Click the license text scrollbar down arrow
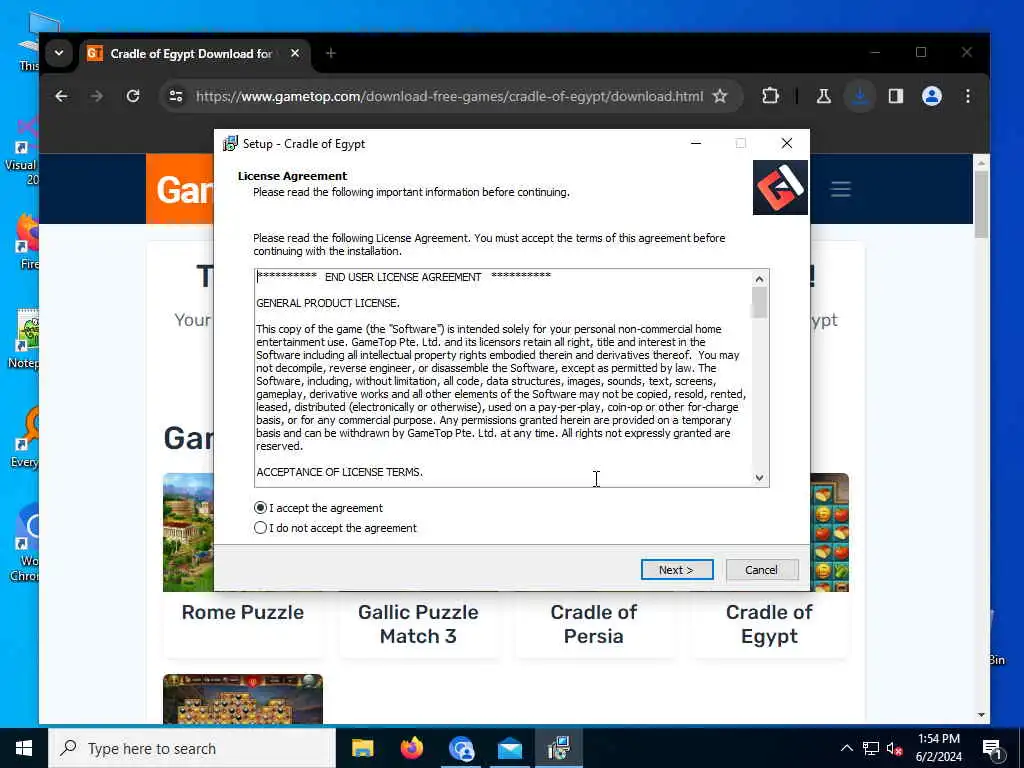1024x768 pixels. (759, 477)
